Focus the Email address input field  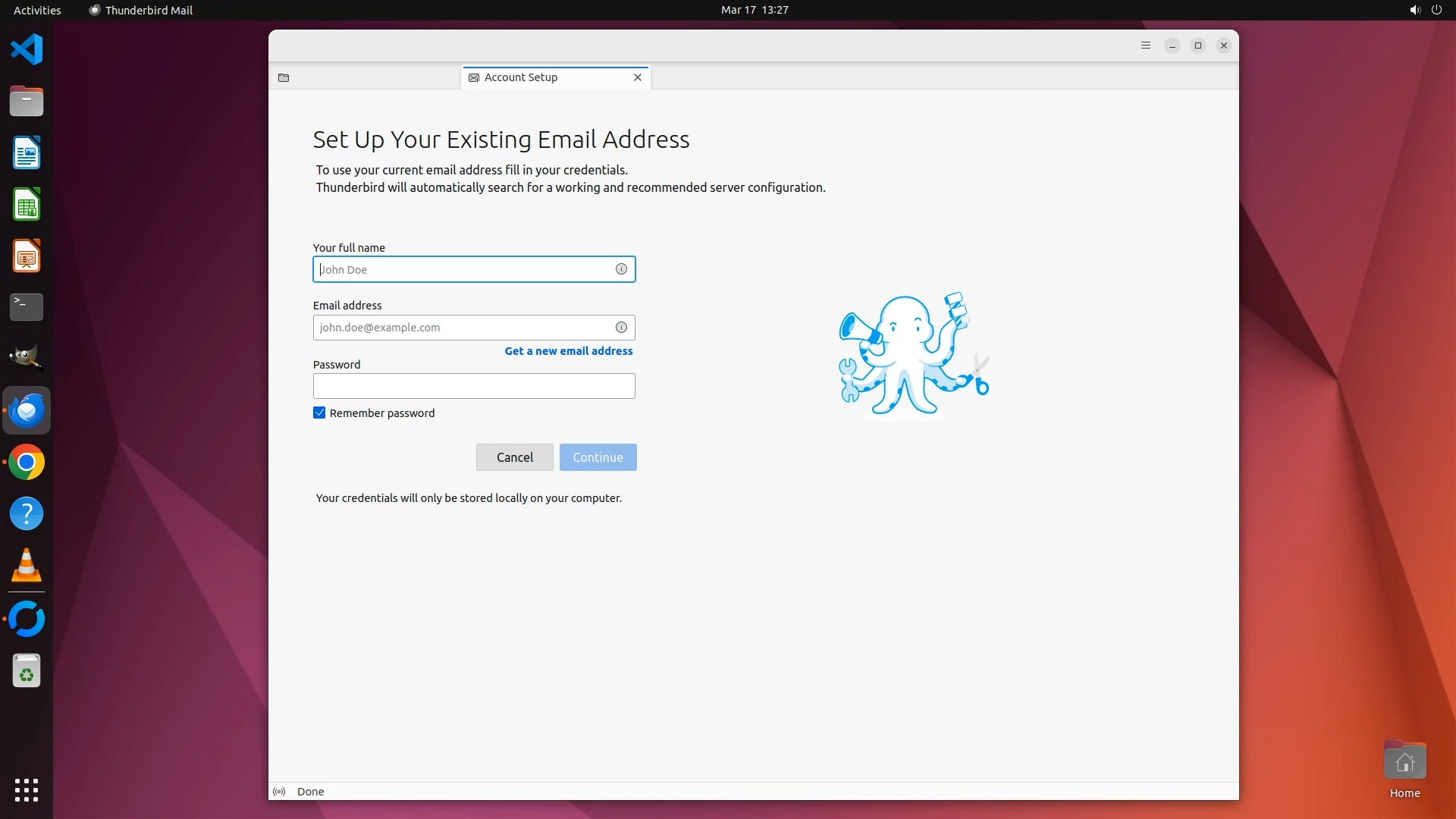(463, 328)
